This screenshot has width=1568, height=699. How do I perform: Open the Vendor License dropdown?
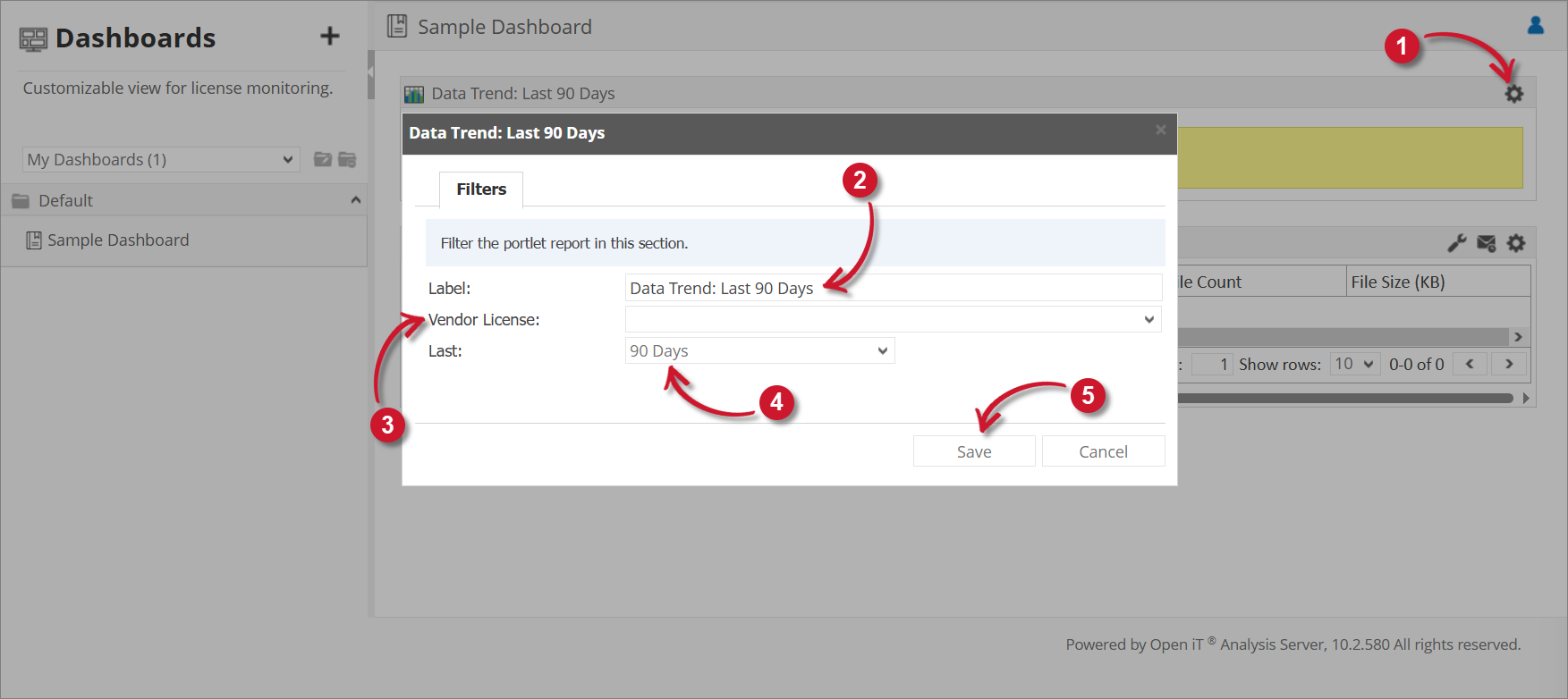click(893, 319)
